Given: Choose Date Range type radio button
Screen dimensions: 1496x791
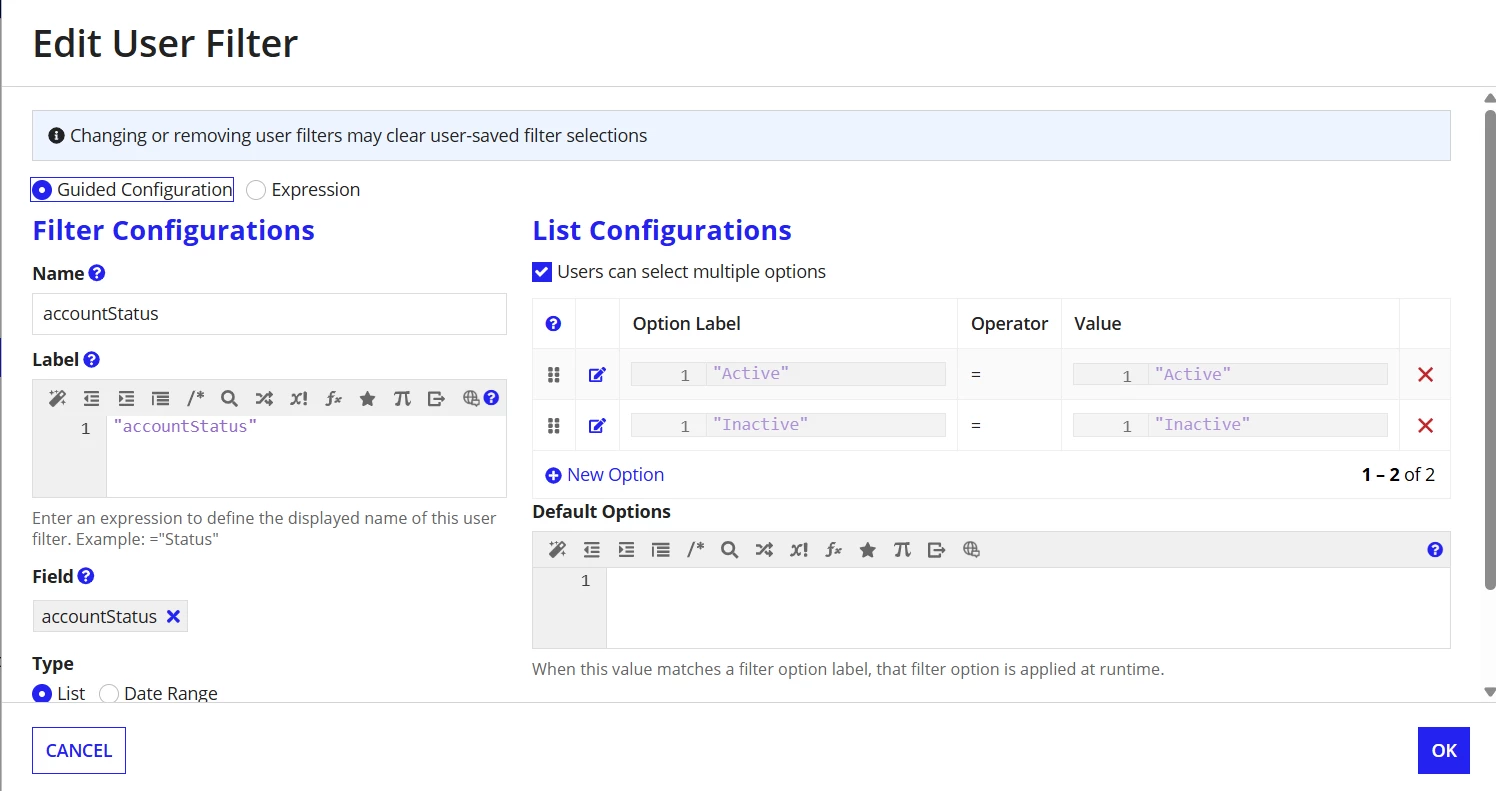Looking at the screenshot, I should click(108, 693).
